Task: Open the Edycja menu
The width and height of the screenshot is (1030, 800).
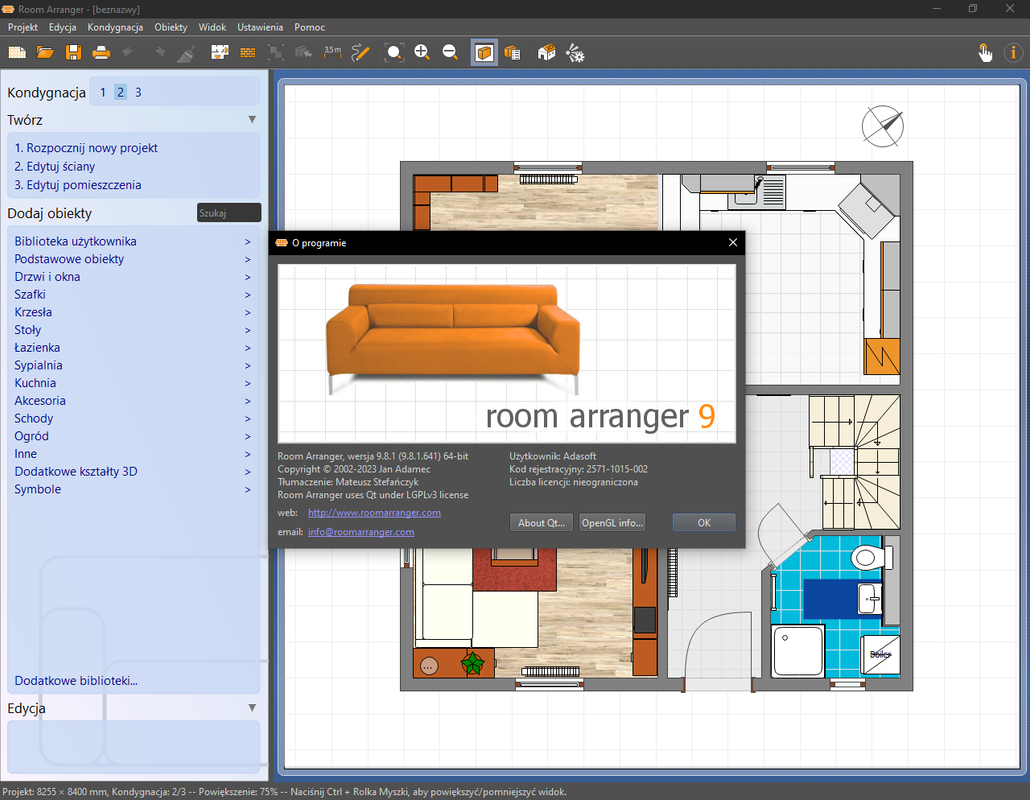Action: pyautogui.click(x=62, y=27)
